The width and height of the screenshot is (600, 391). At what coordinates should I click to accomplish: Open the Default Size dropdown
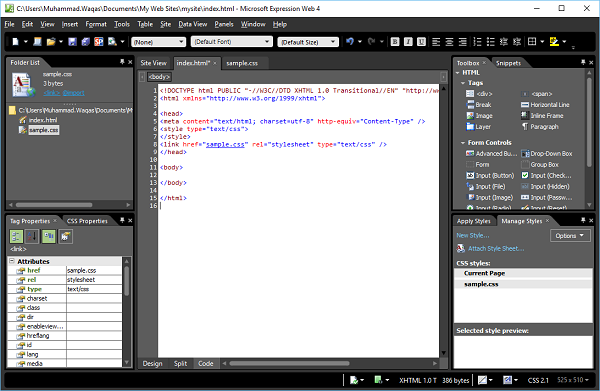[x=308, y=42]
